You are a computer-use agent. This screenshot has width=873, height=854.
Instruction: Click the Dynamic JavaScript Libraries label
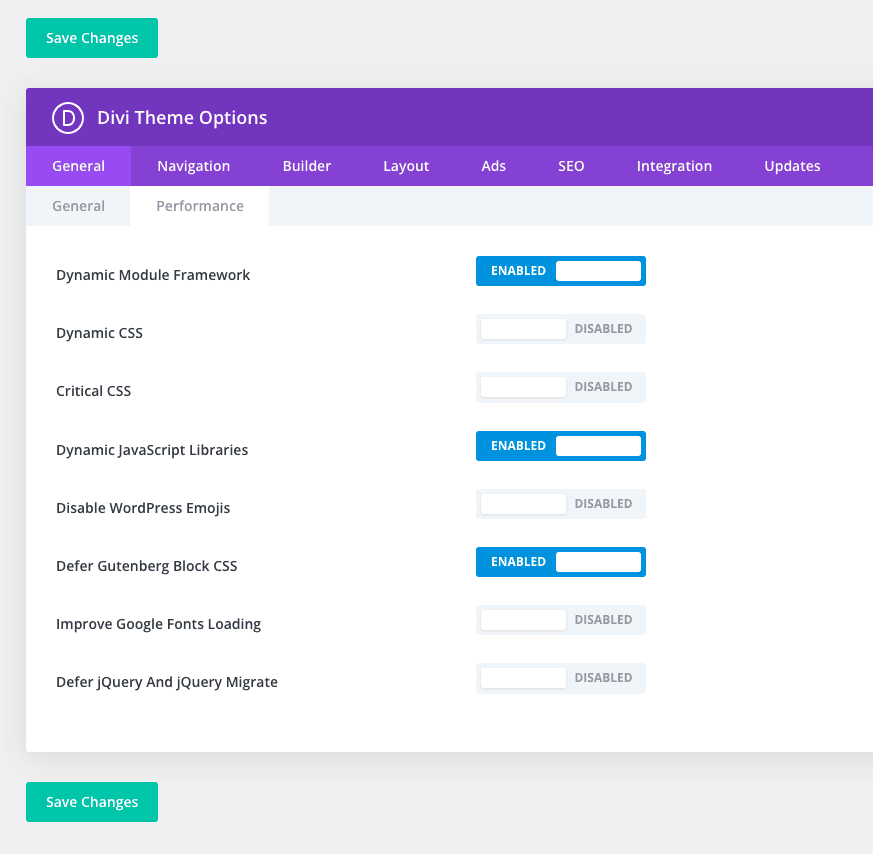pyautogui.click(x=152, y=450)
